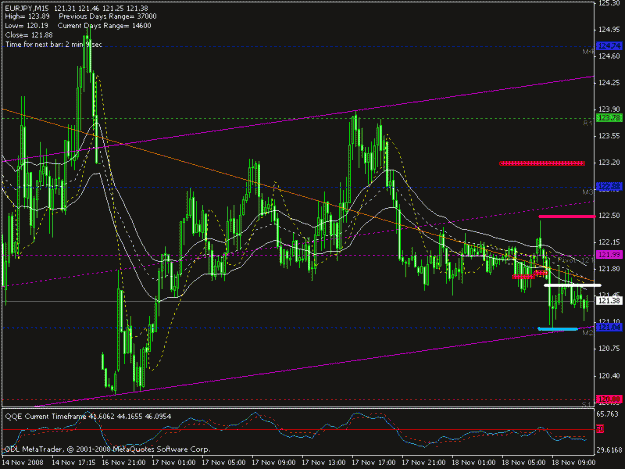625x469 pixels.
Task: Click the 124.95 price scale value
Action: [x=609, y=30]
